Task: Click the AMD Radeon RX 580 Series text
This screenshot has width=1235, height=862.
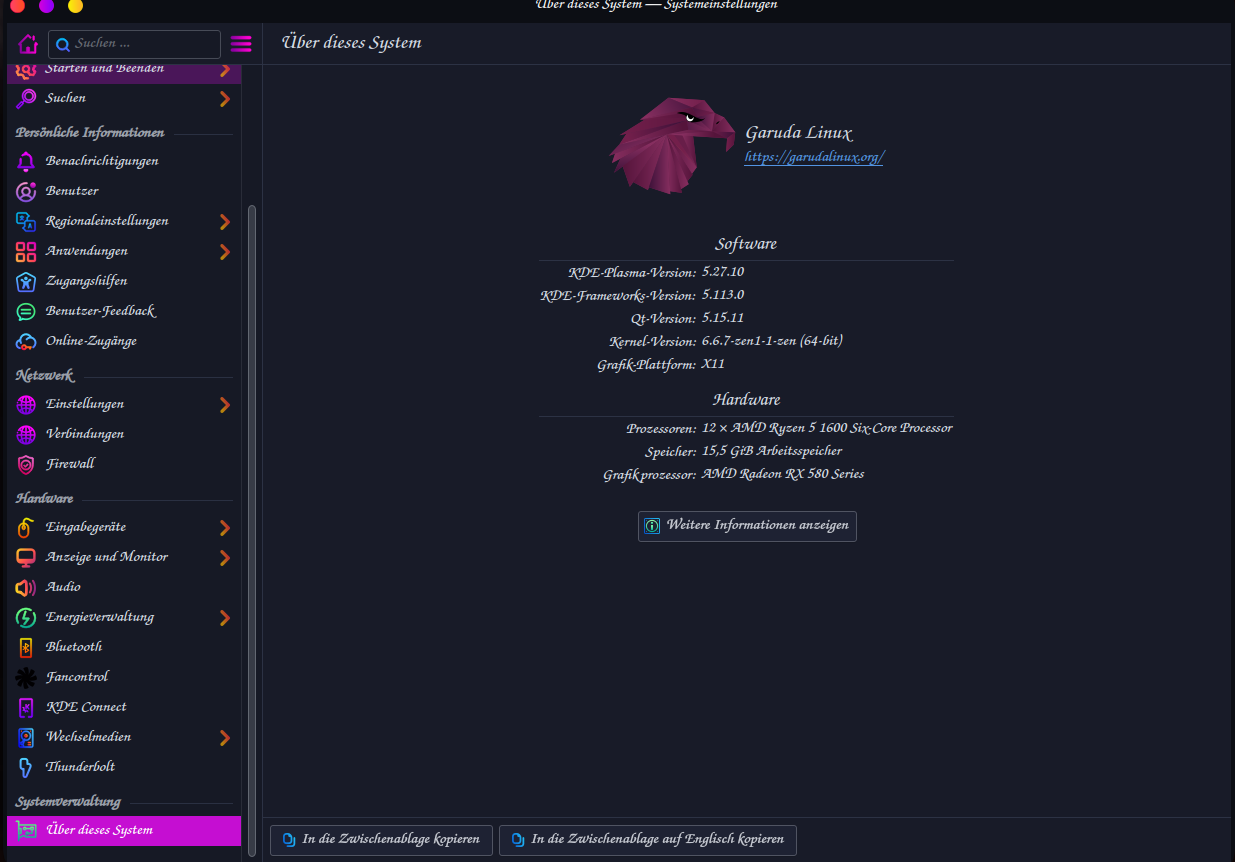Action: click(783, 474)
